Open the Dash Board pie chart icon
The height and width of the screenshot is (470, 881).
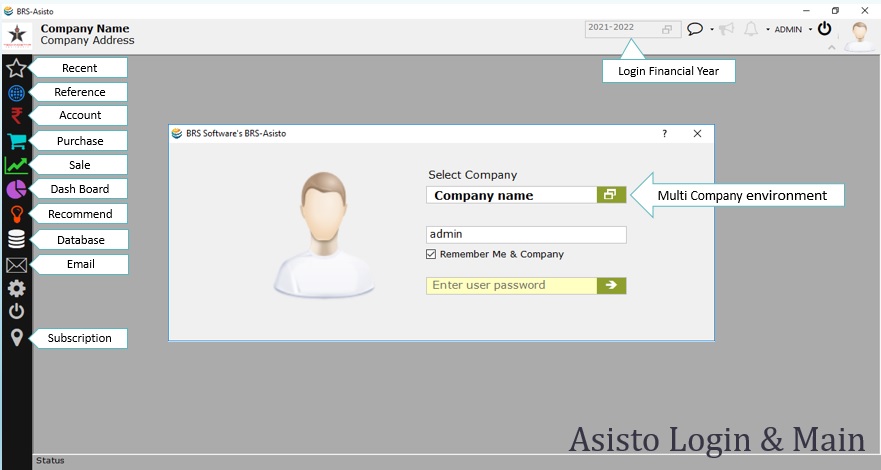pos(17,190)
